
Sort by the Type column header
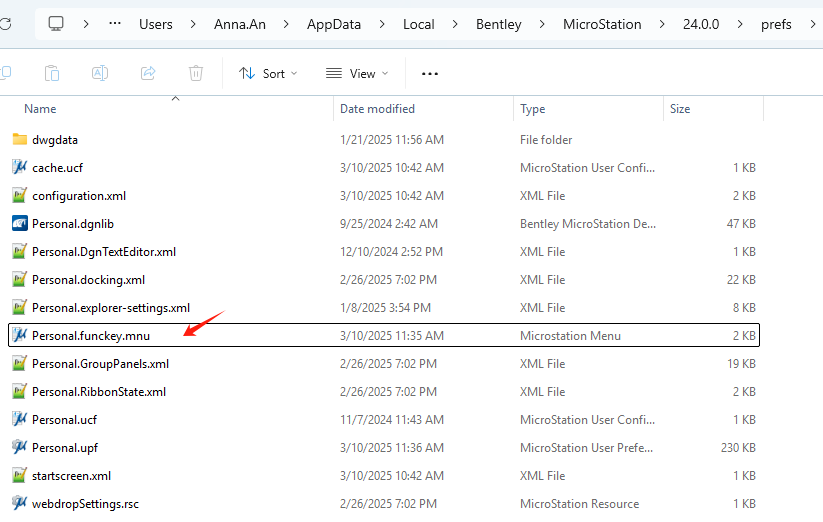pyautogui.click(x=533, y=109)
